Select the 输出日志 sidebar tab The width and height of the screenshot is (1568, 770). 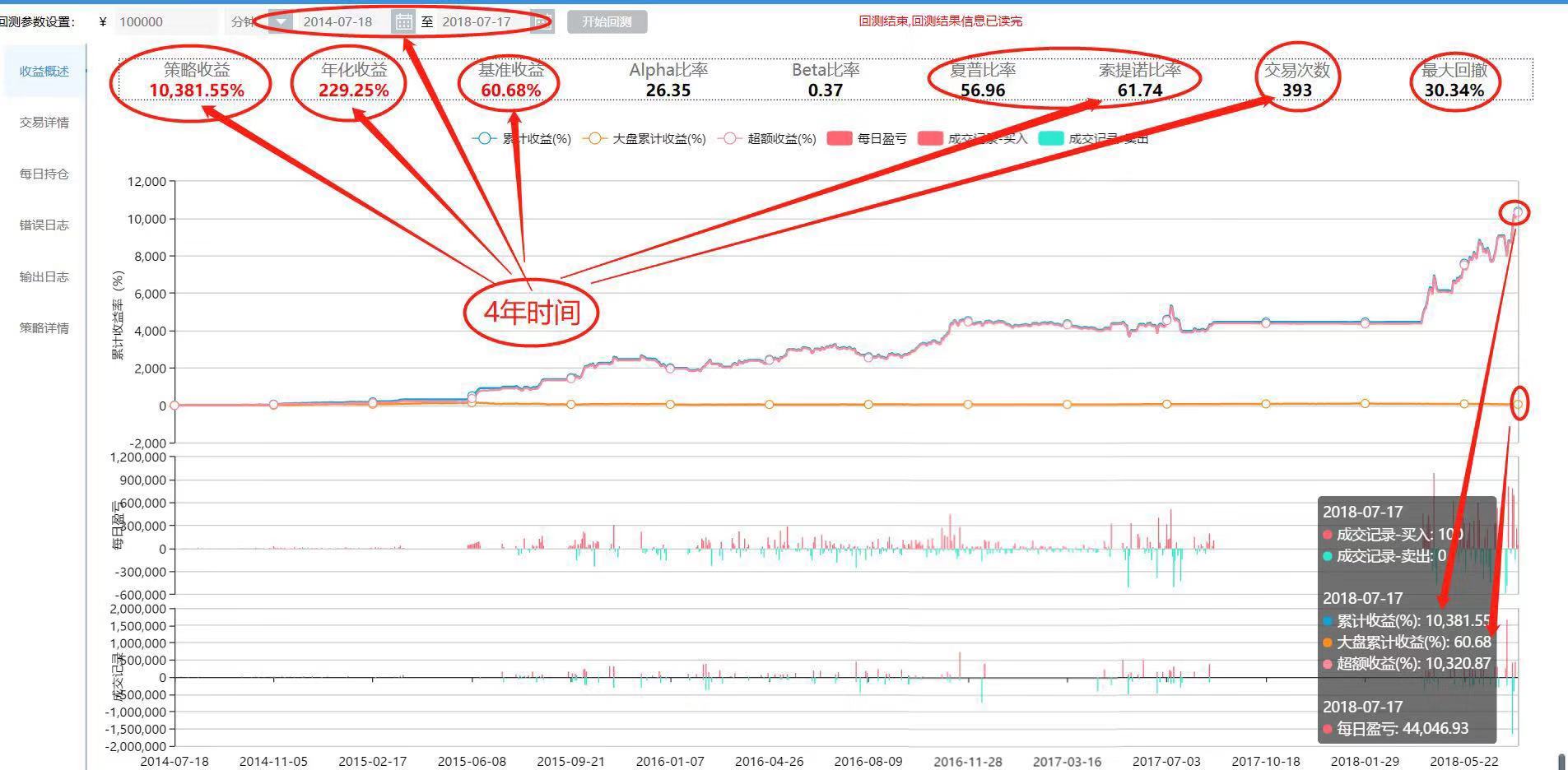[44, 276]
